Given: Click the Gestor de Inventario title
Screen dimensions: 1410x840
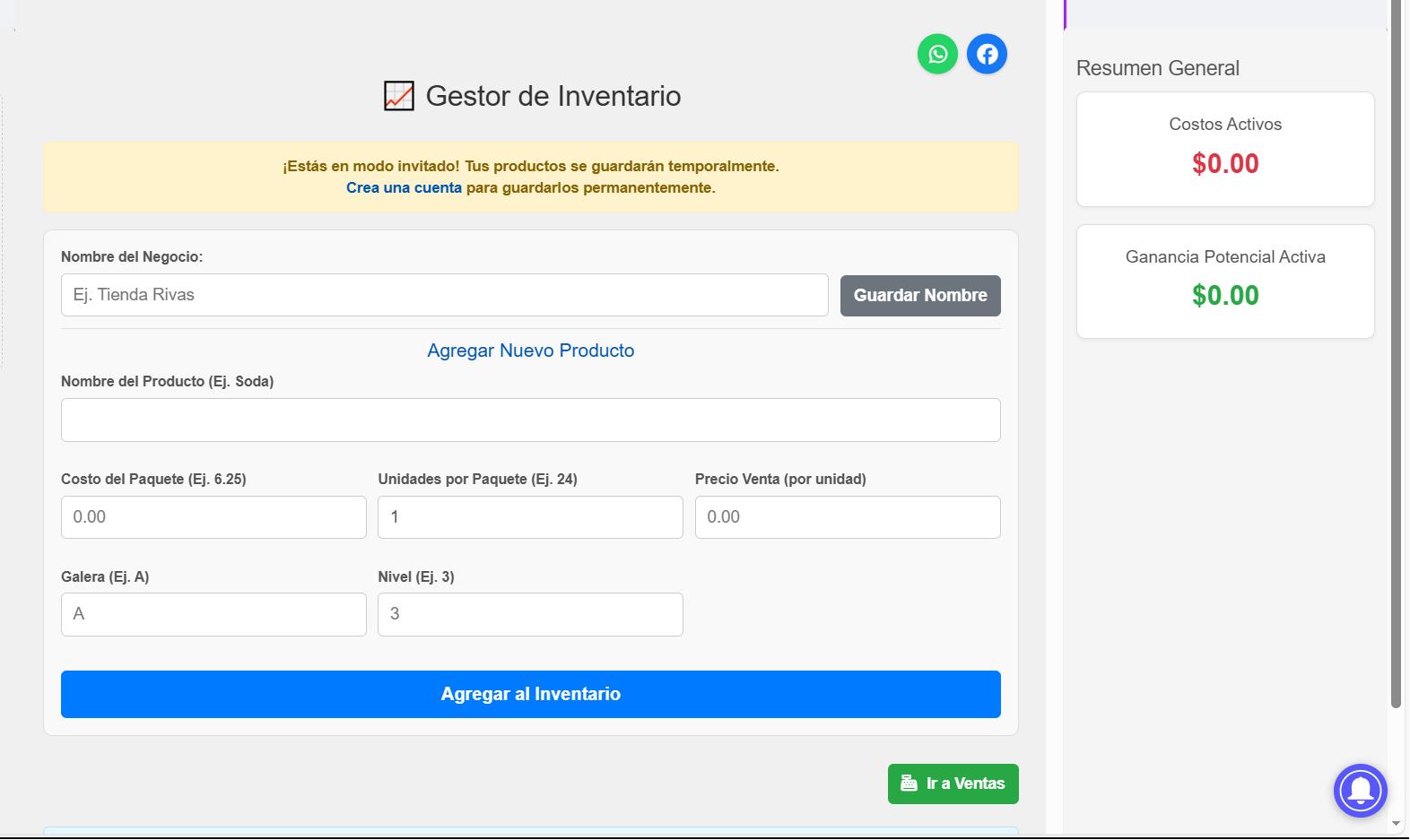Looking at the screenshot, I should click(x=553, y=96).
